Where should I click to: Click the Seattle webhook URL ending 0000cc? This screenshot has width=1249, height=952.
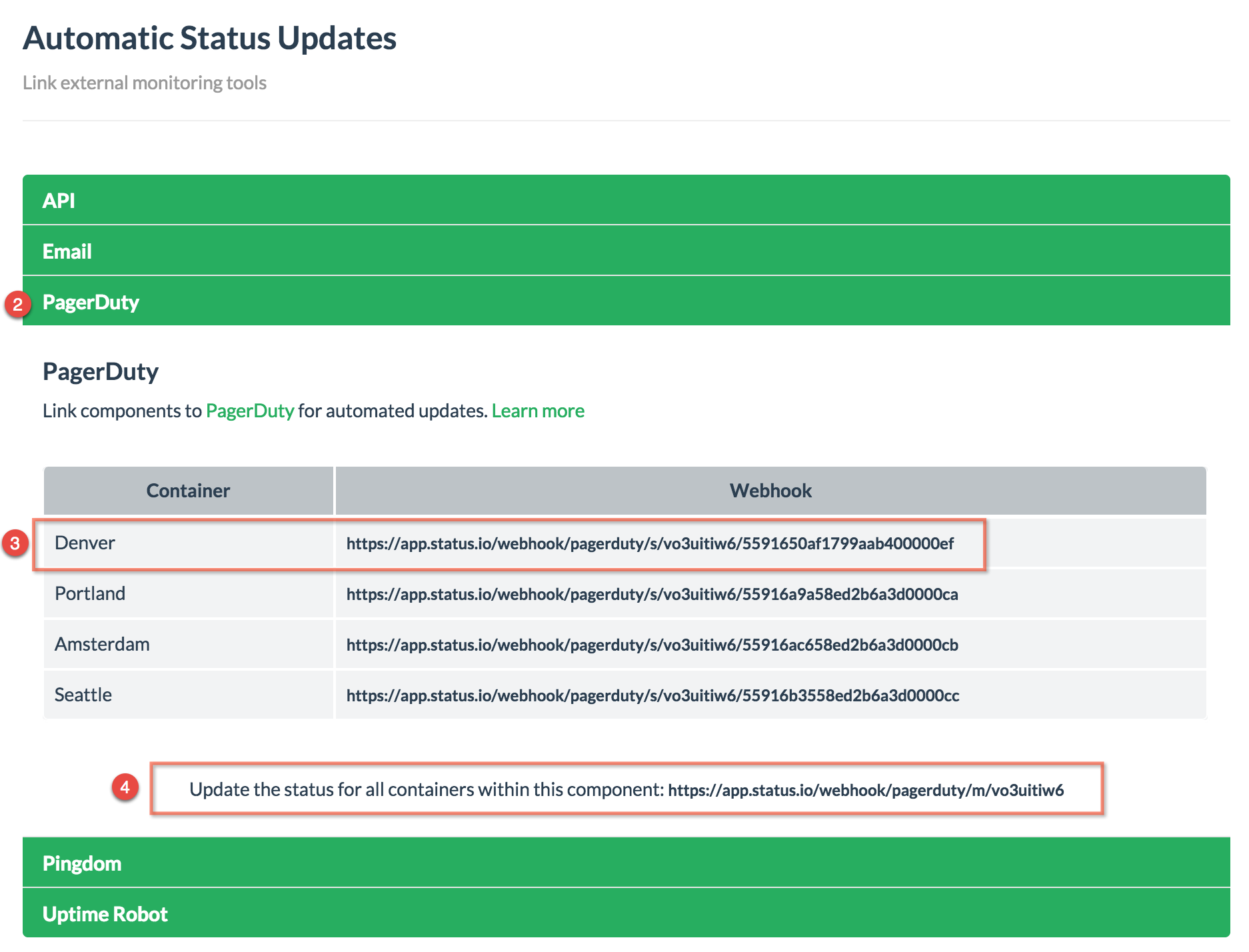652,695
